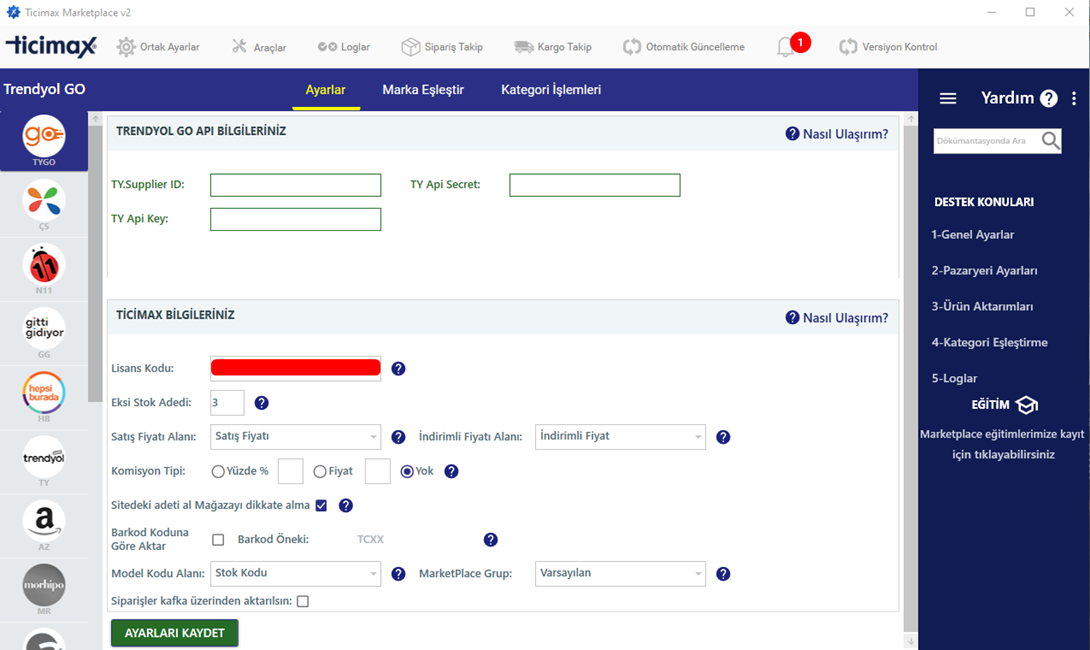This screenshot has height=650, width=1090.
Task: Open Sipariş Takip order tracking
Action: (442, 47)
